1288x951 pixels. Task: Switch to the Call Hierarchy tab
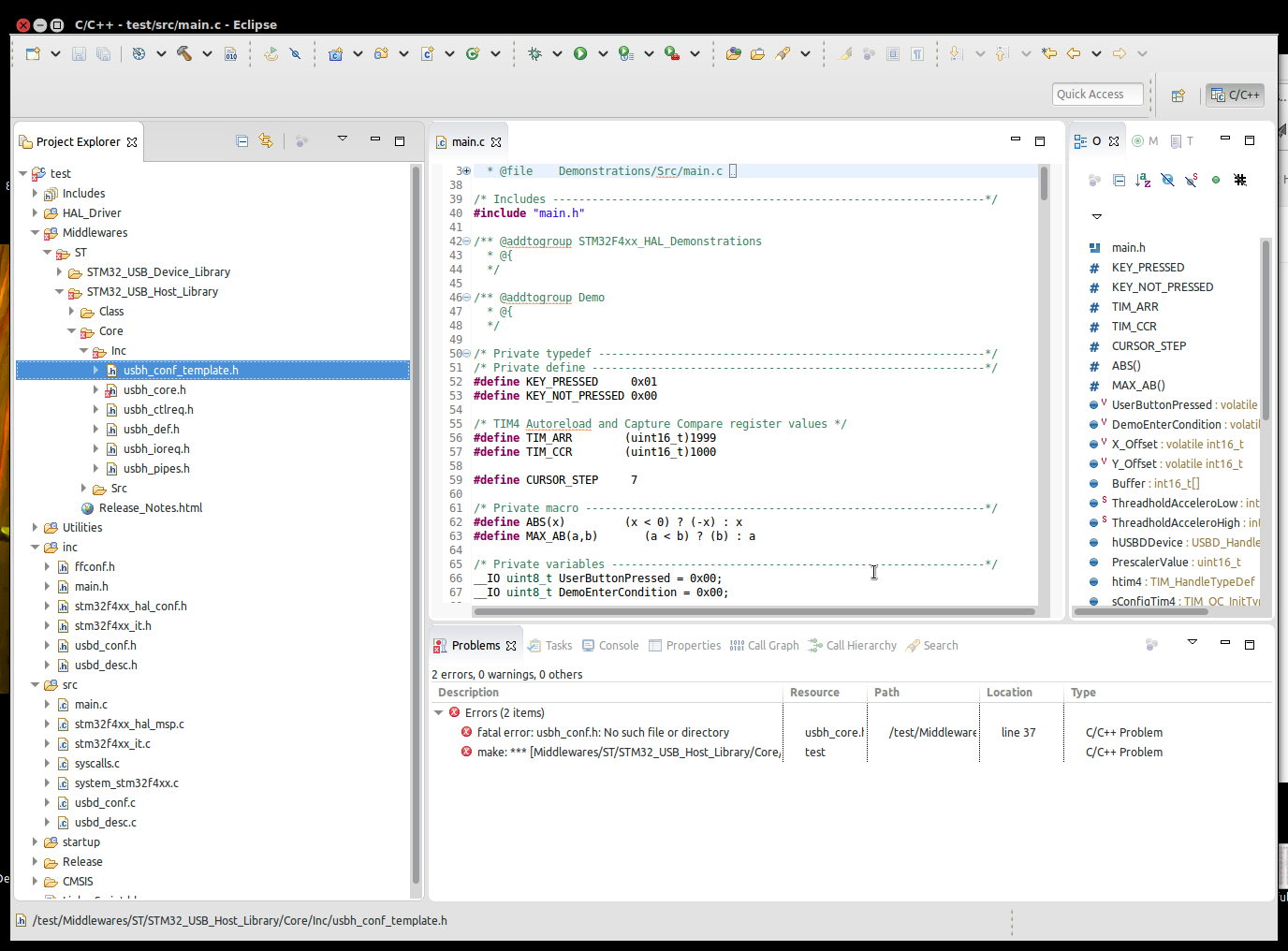pyautogui.click(x=852, y=646)
